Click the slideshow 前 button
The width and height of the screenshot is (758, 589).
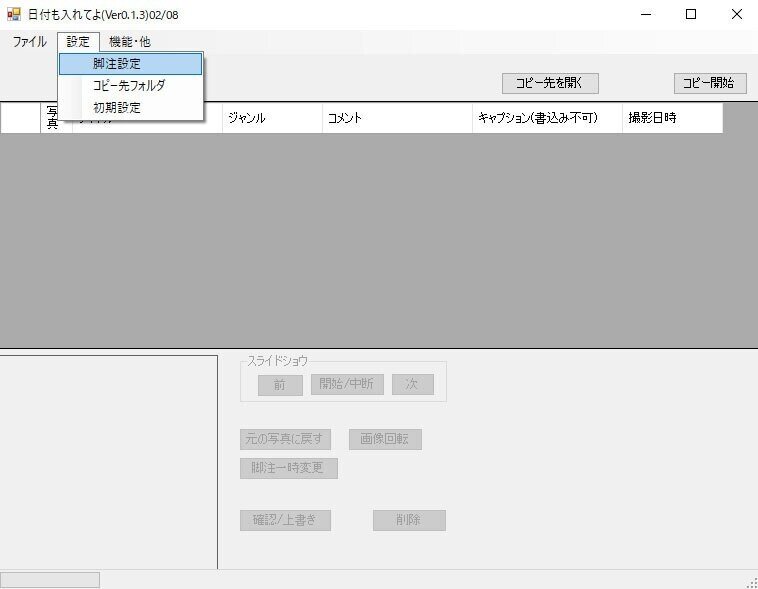(280, 384)
